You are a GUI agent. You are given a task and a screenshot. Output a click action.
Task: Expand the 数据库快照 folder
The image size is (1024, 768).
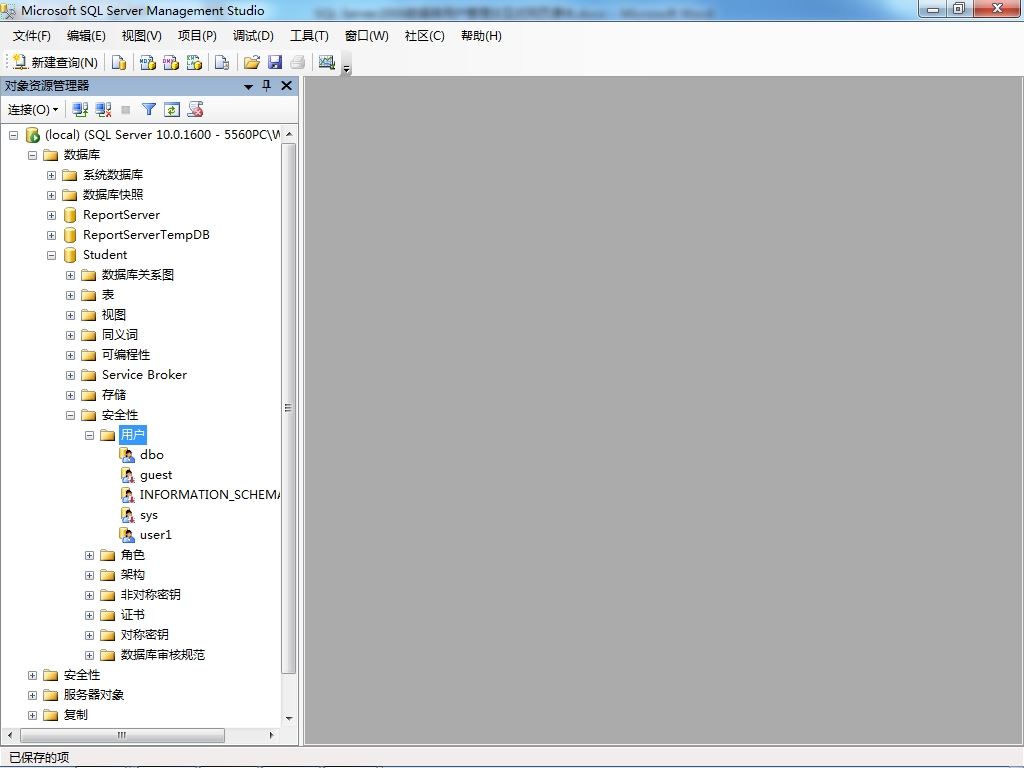(51, 195)
